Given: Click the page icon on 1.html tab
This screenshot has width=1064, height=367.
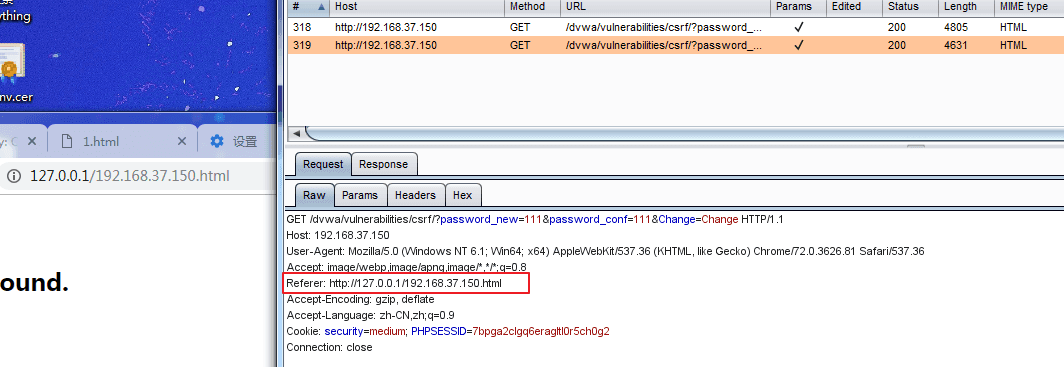Looking at the screenshot, I should 66,141.
